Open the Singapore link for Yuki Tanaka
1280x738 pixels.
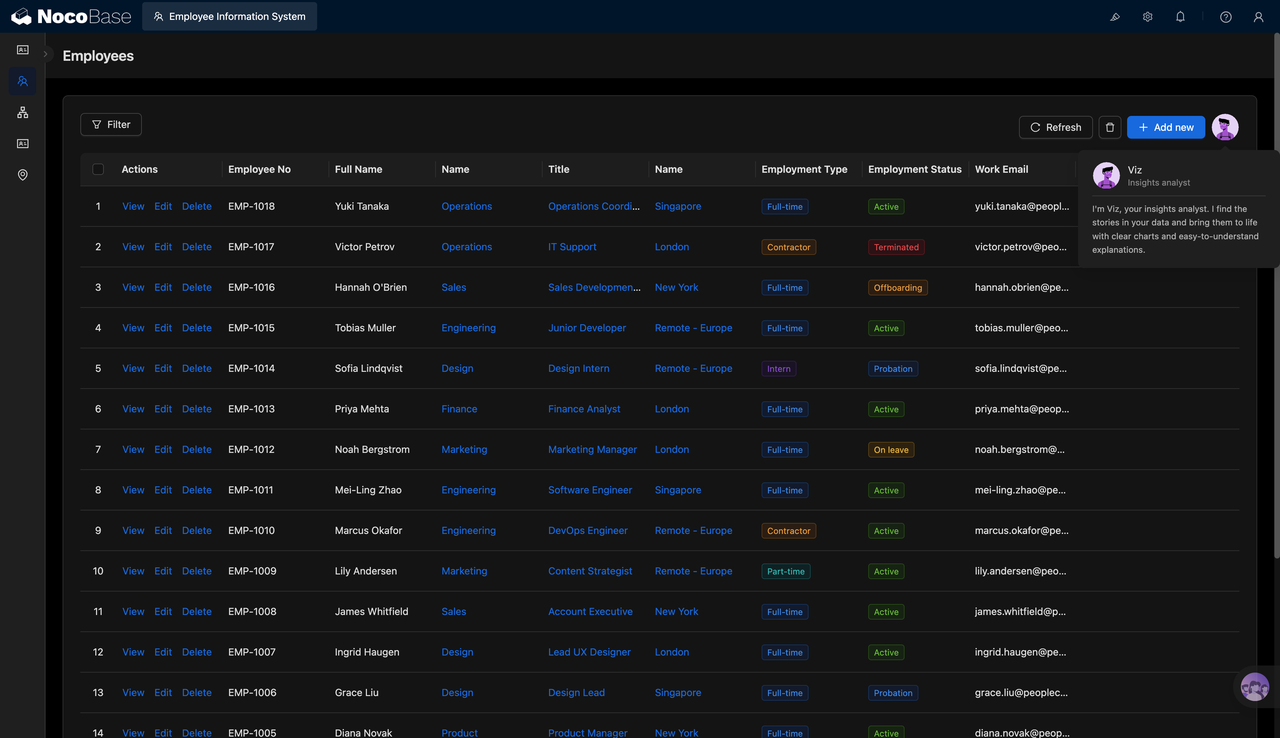tap(678, 206)
